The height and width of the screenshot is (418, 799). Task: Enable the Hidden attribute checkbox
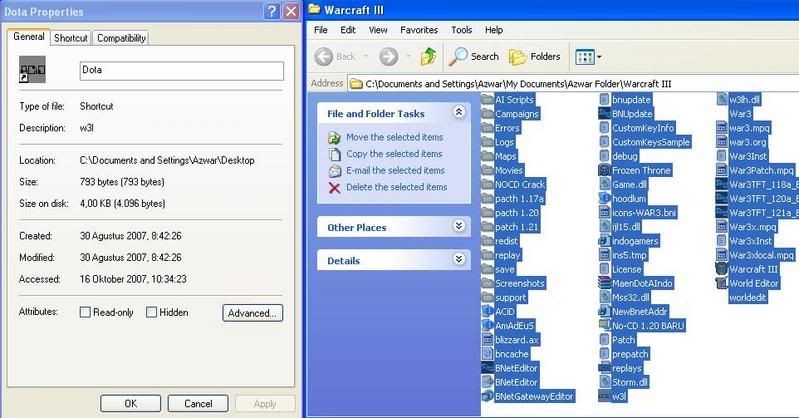tap(151, 312)
